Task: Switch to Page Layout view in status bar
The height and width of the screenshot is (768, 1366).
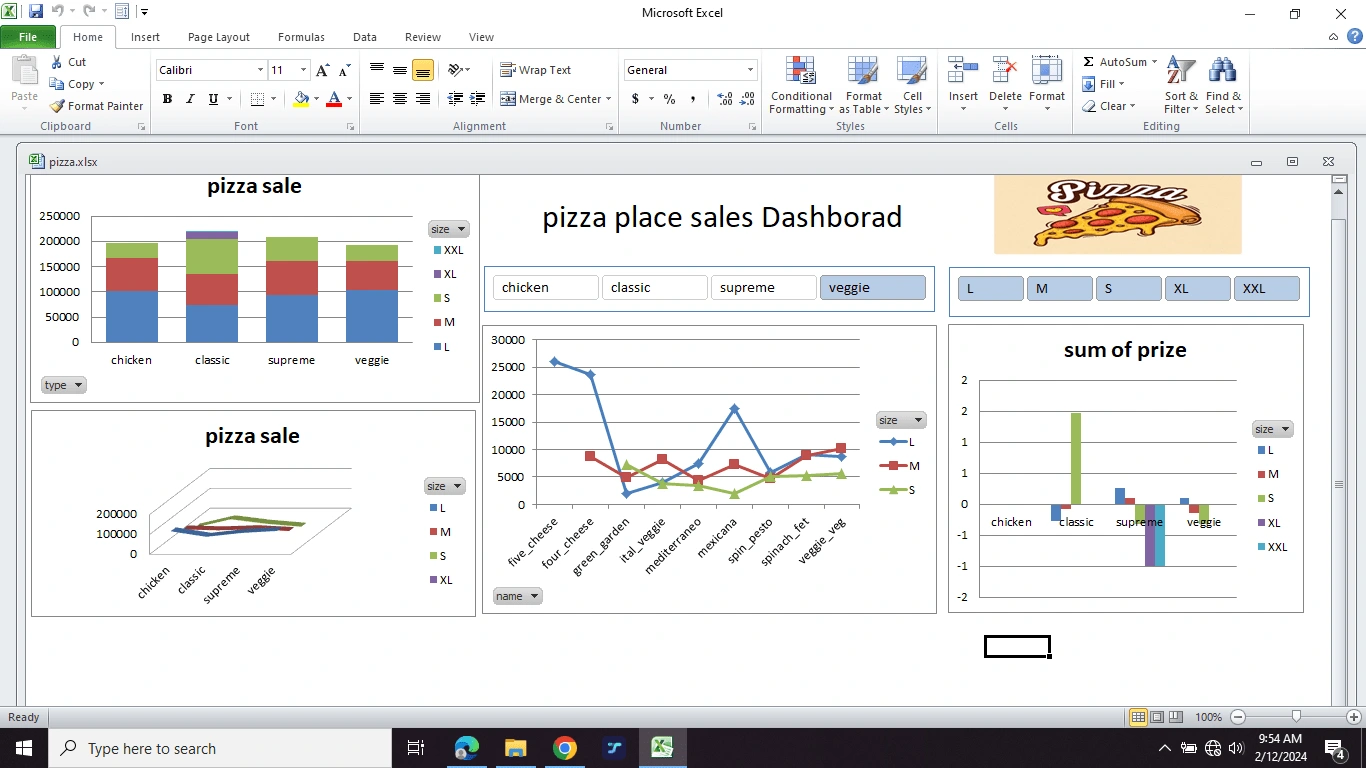Action: (x=1157, y=717)
